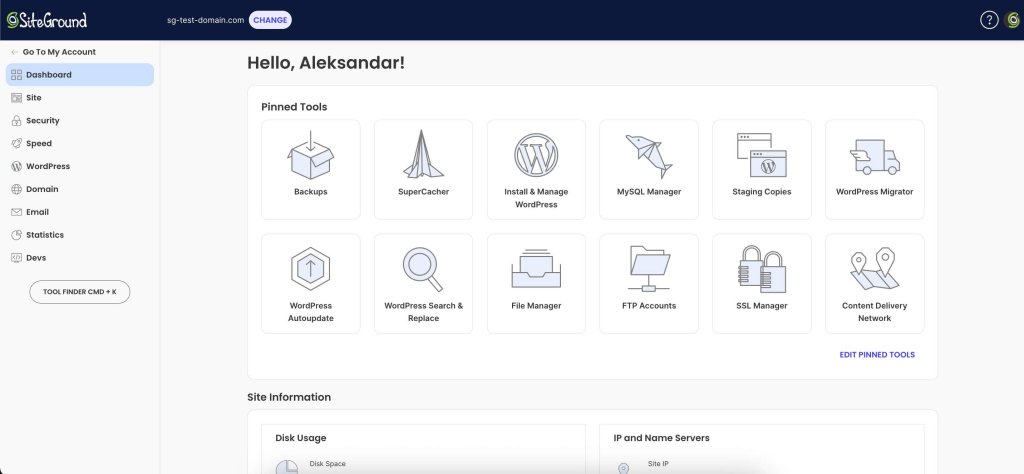Image resolution: width=1024 pixels, height=474 pixels.
Task: Click the Security lock icon in sidebar
Action: [x=16, y=120]
